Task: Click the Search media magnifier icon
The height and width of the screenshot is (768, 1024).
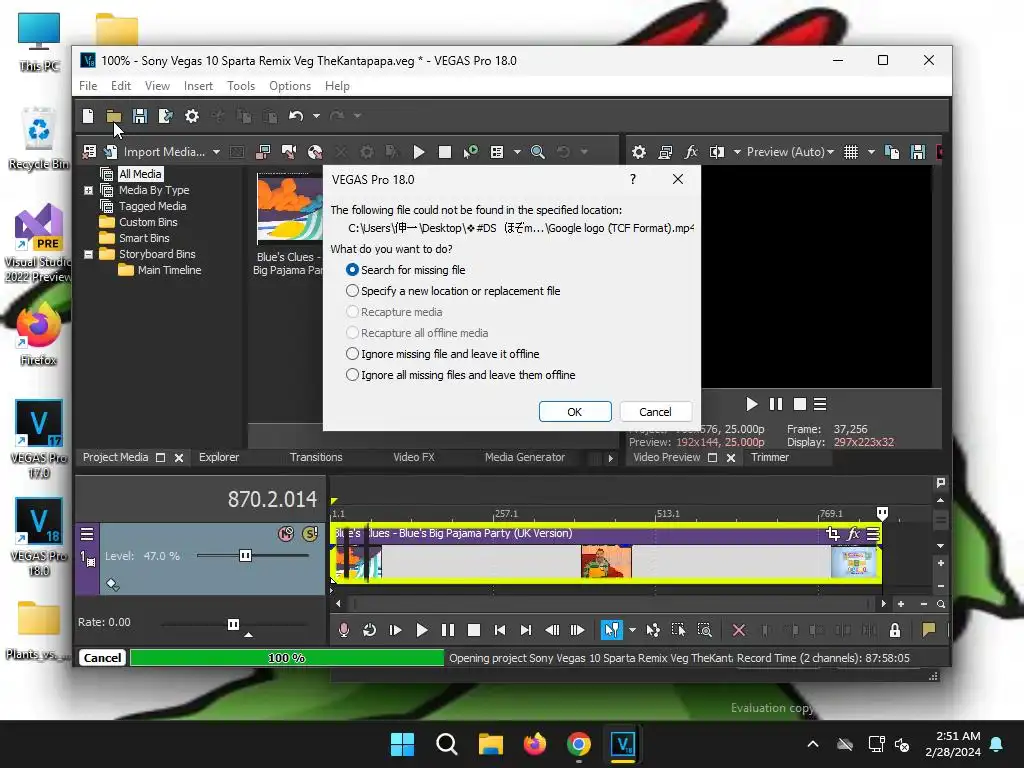Action: (537, 152)
